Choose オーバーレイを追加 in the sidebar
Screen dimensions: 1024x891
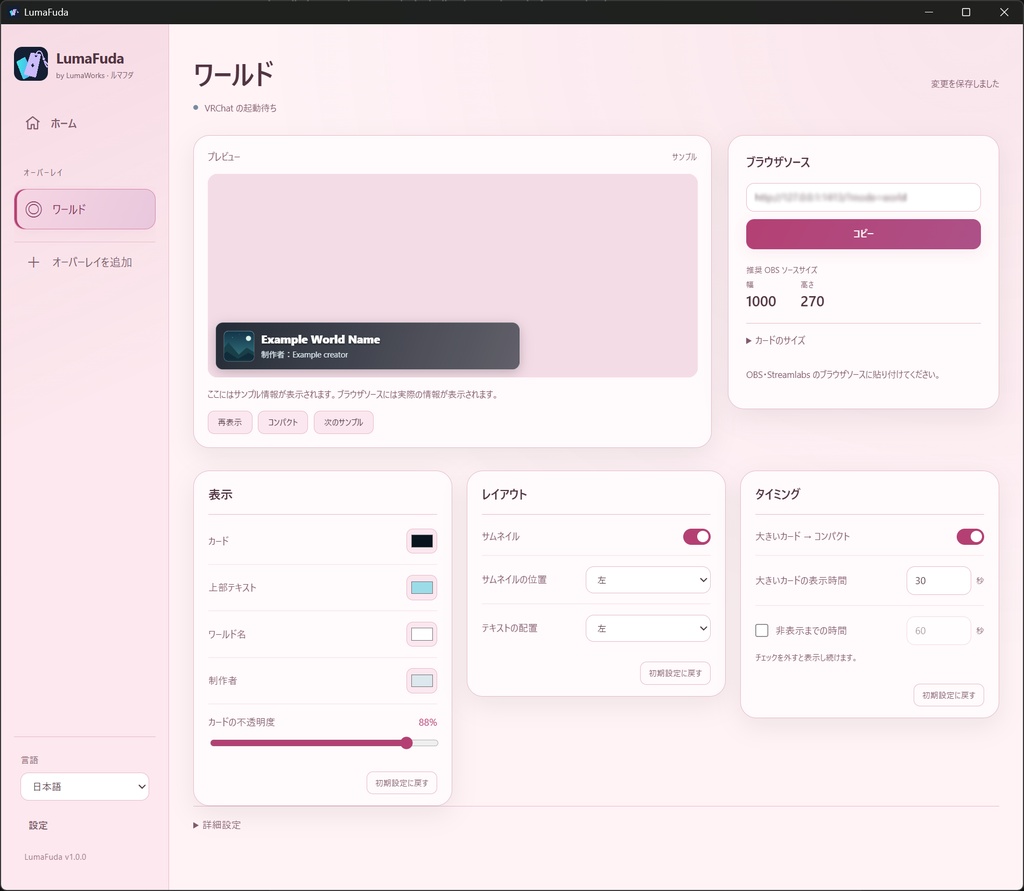pyautogui.click(x=85, y=263)
